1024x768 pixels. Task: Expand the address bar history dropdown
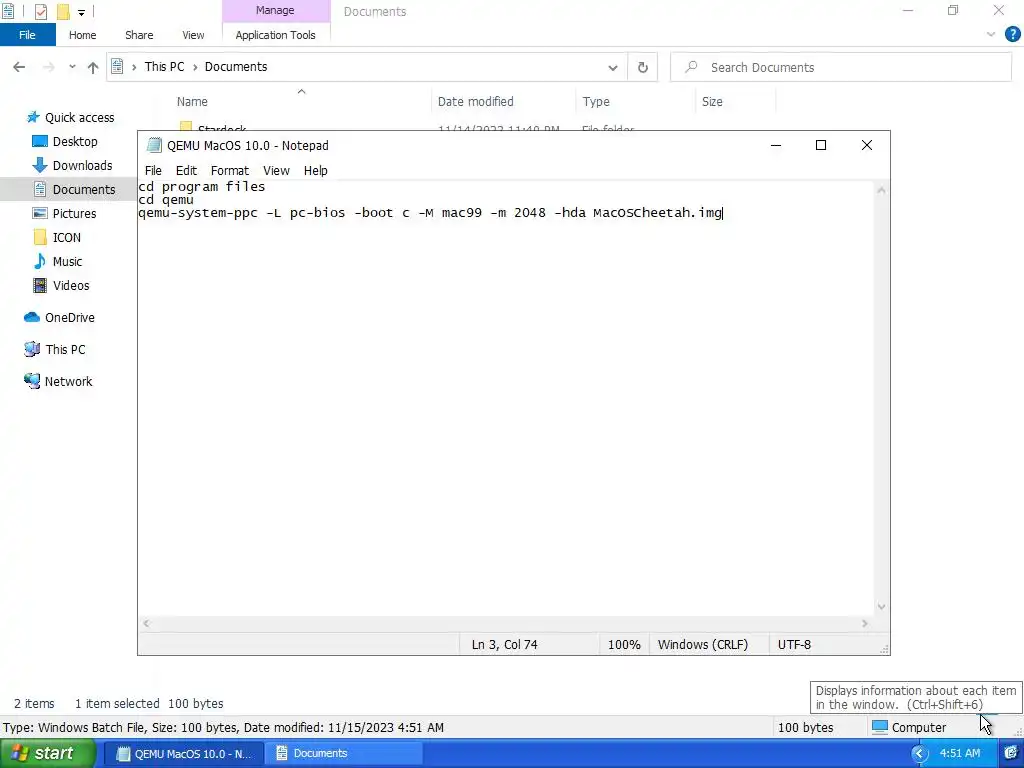[613, 67]
